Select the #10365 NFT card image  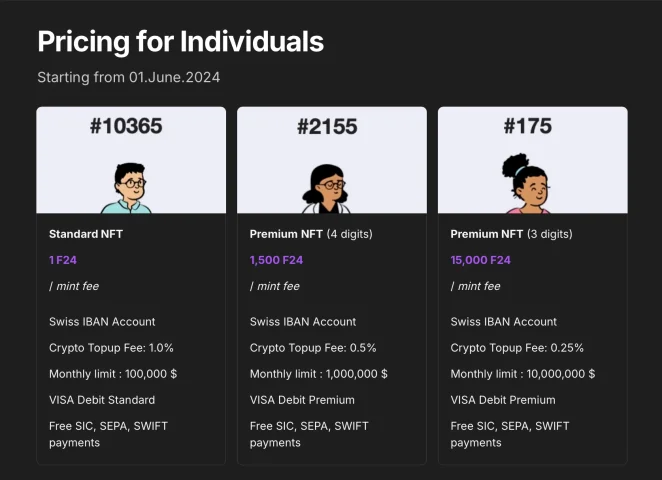click(x=131, y=160)
